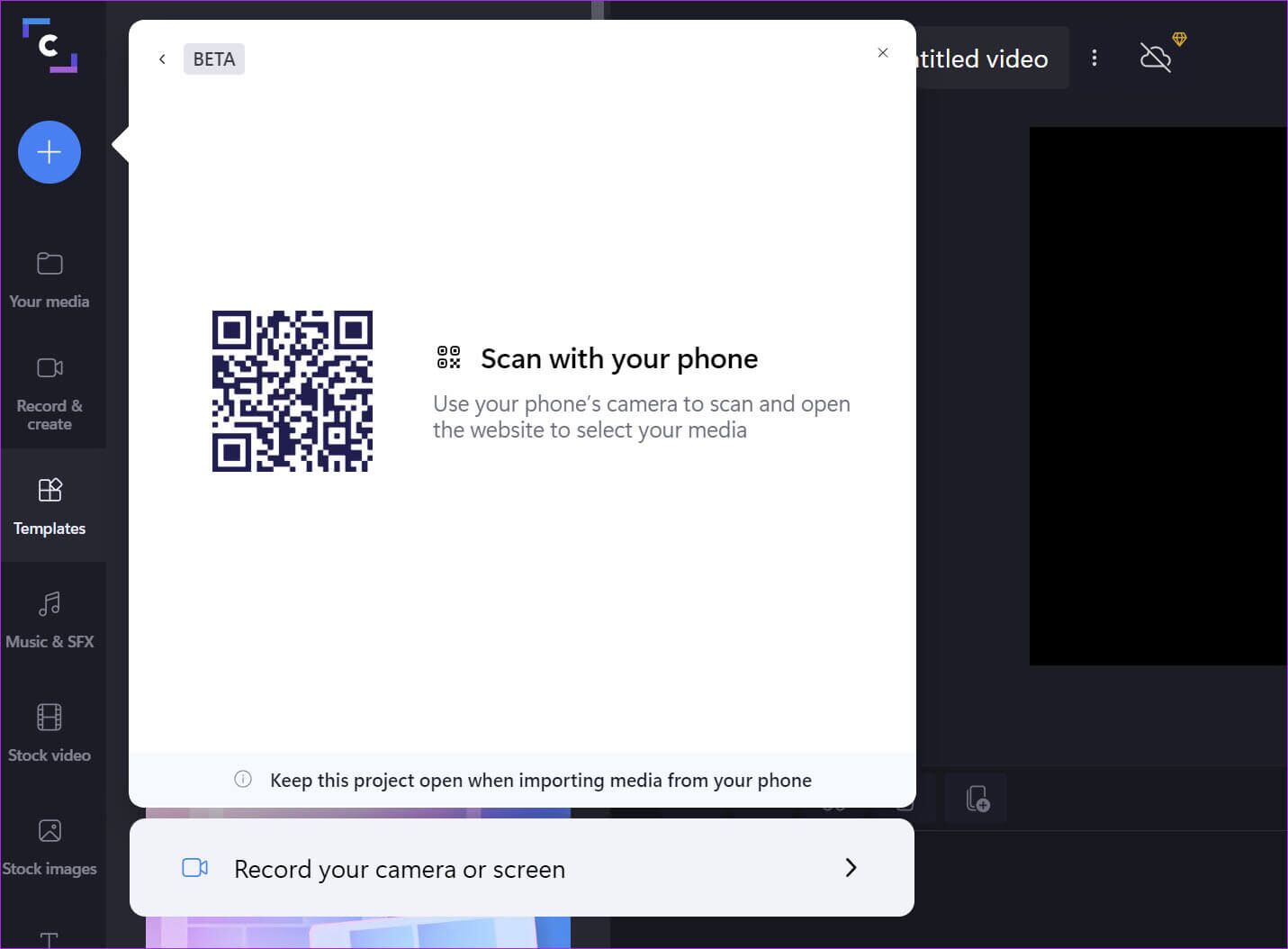Open the Stock video library
The height and width of the screenshot is (949, 1288).
tap(50, 733)
